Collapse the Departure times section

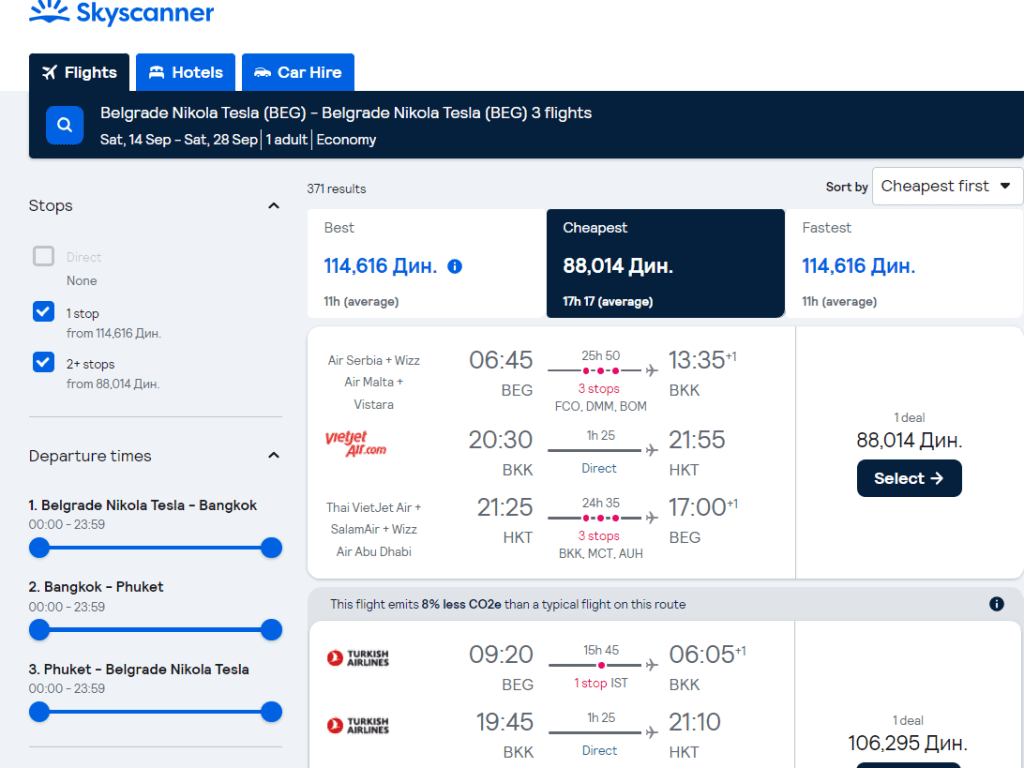click(x=273, y=456)
